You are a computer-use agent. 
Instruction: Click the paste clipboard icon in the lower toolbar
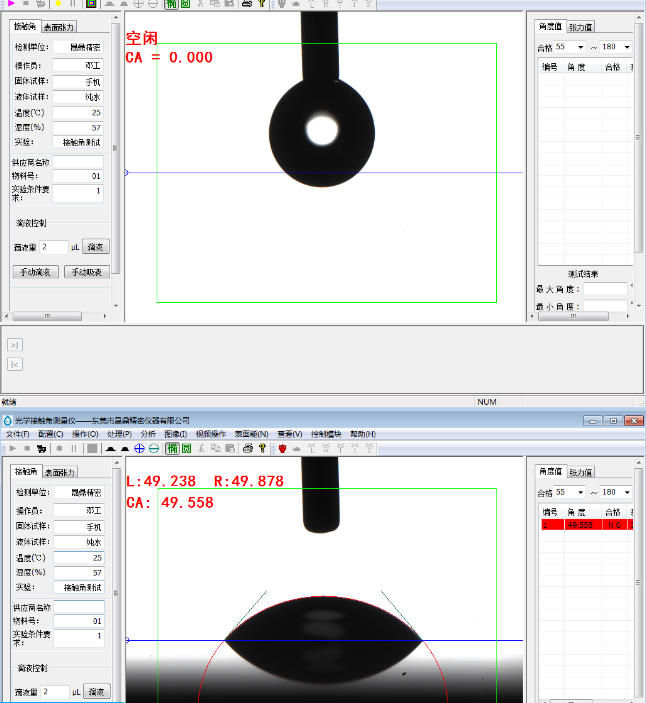click(230, 448)
